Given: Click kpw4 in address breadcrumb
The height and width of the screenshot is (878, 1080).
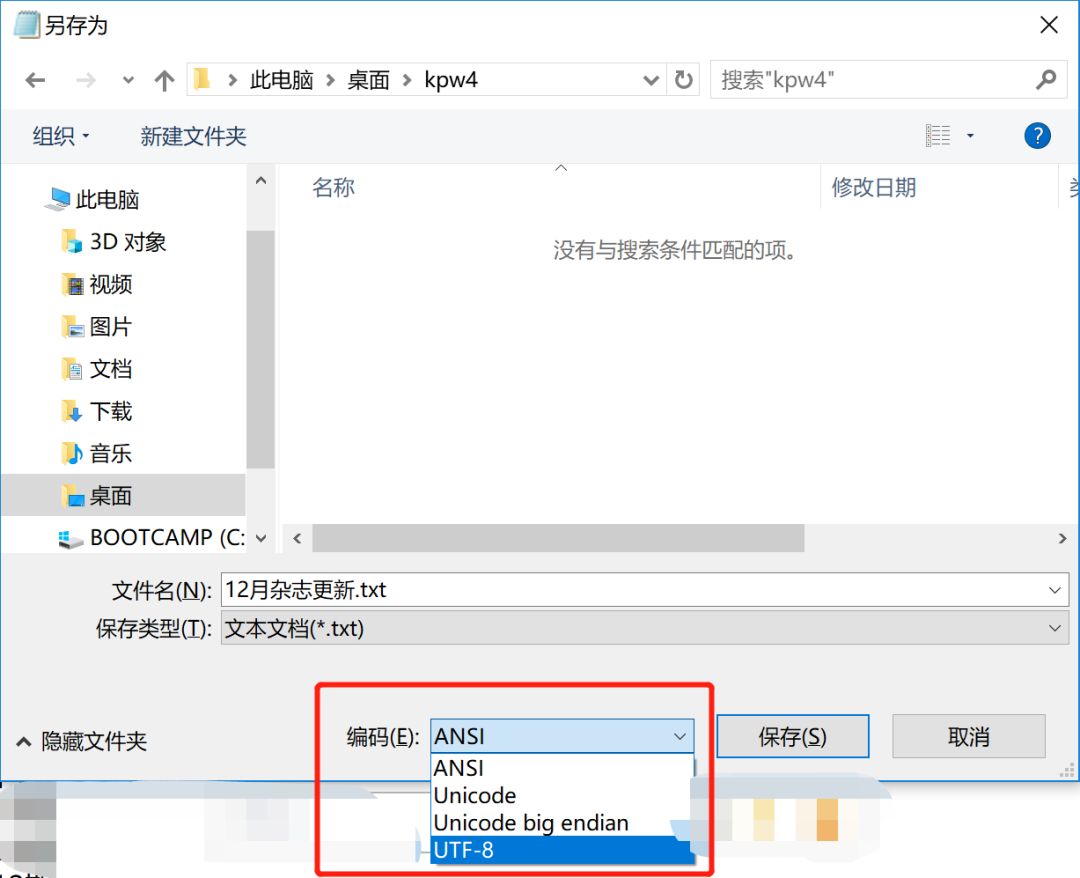Looking at the screenshot, I should (x=450, y=80).
